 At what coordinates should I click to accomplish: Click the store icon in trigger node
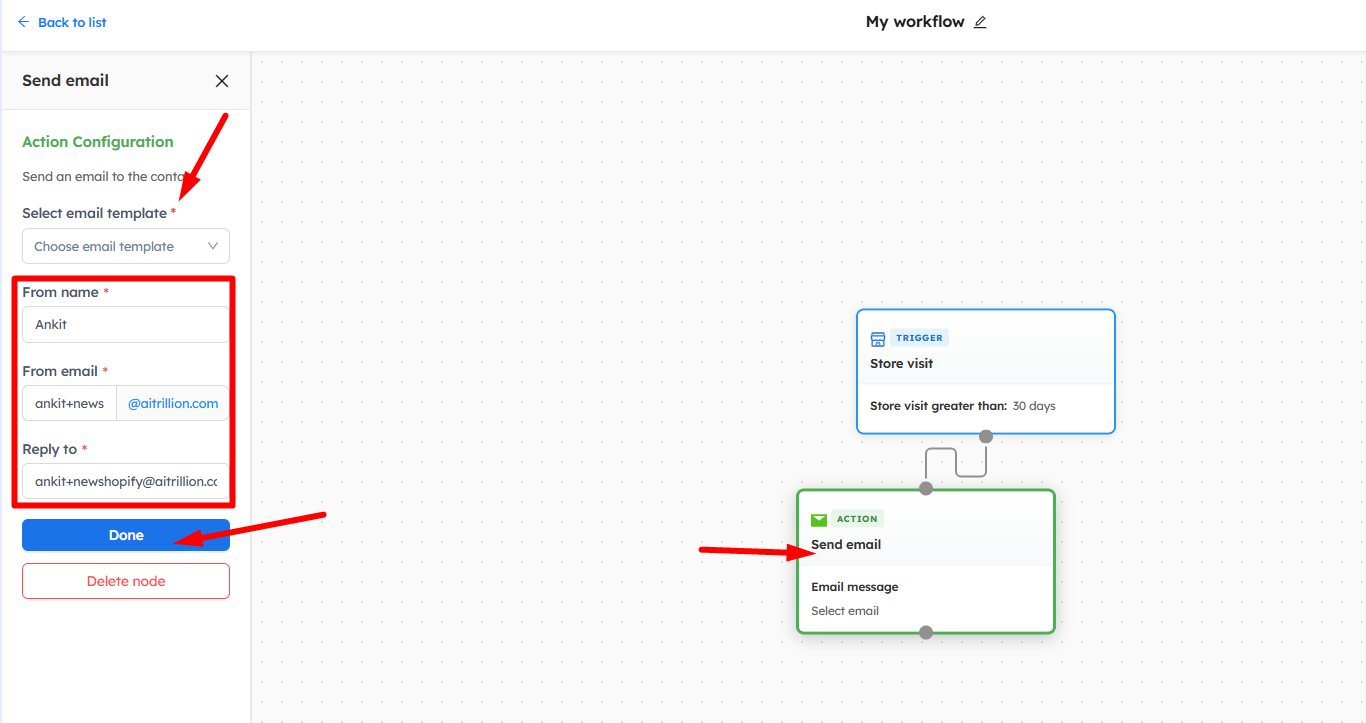878,339
